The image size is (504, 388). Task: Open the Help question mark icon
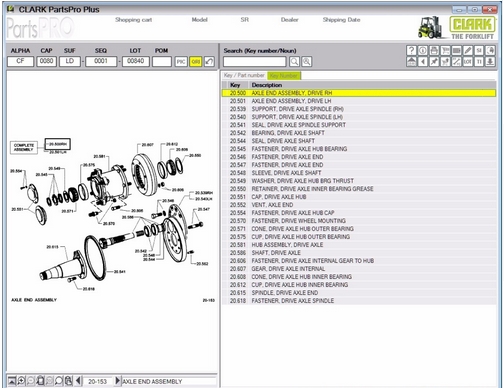(412, 51)
